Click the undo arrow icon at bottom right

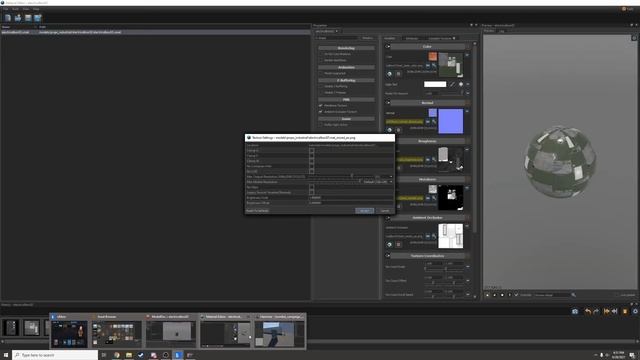click(587, 311)
